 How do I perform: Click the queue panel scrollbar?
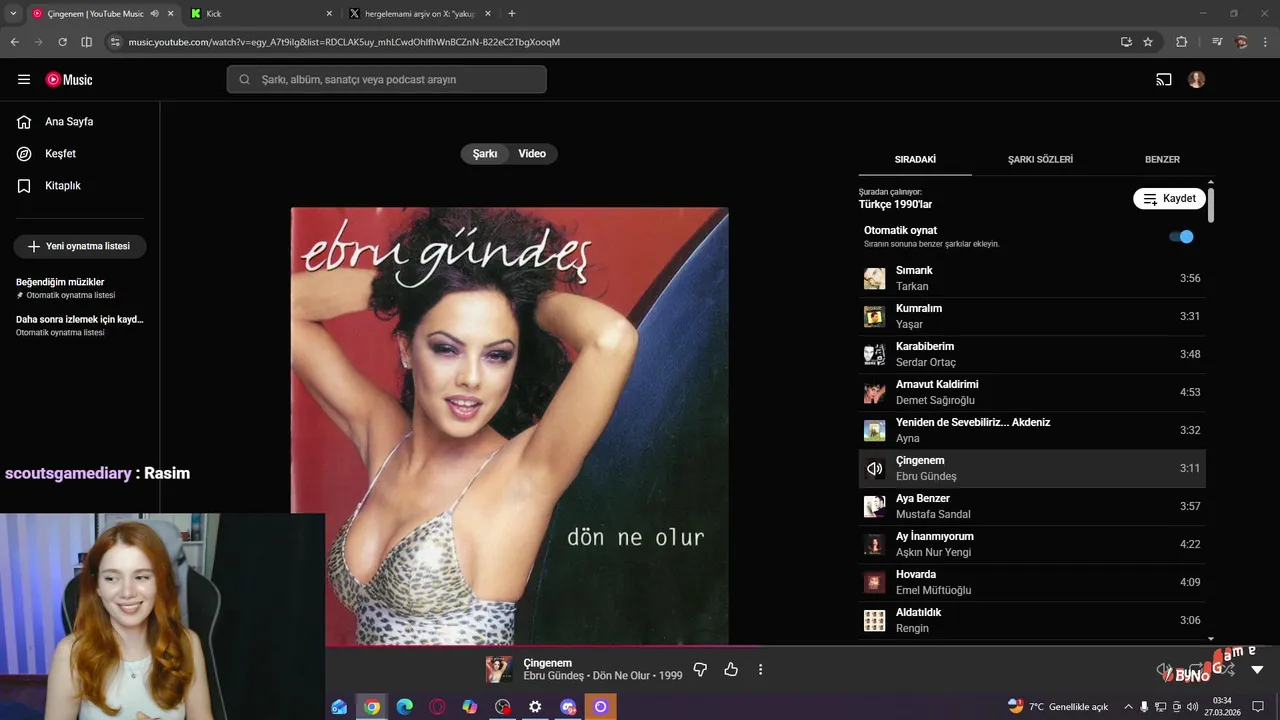pos(1211,205)
